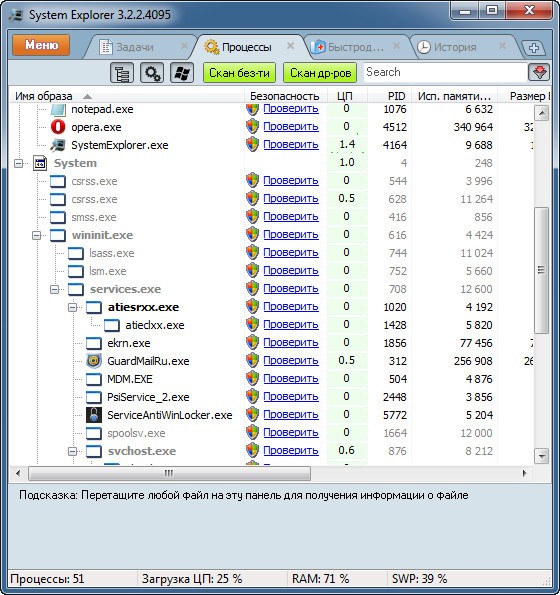Click the System Explorer title bar icon
Viewport: 560px width, 595px height.
16,15
